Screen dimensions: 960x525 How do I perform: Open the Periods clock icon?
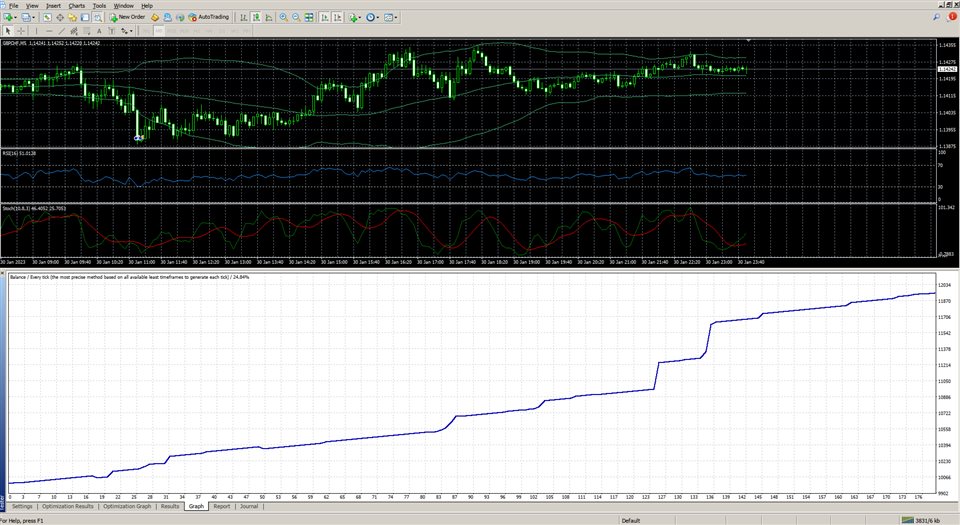[x=370, y=17]
